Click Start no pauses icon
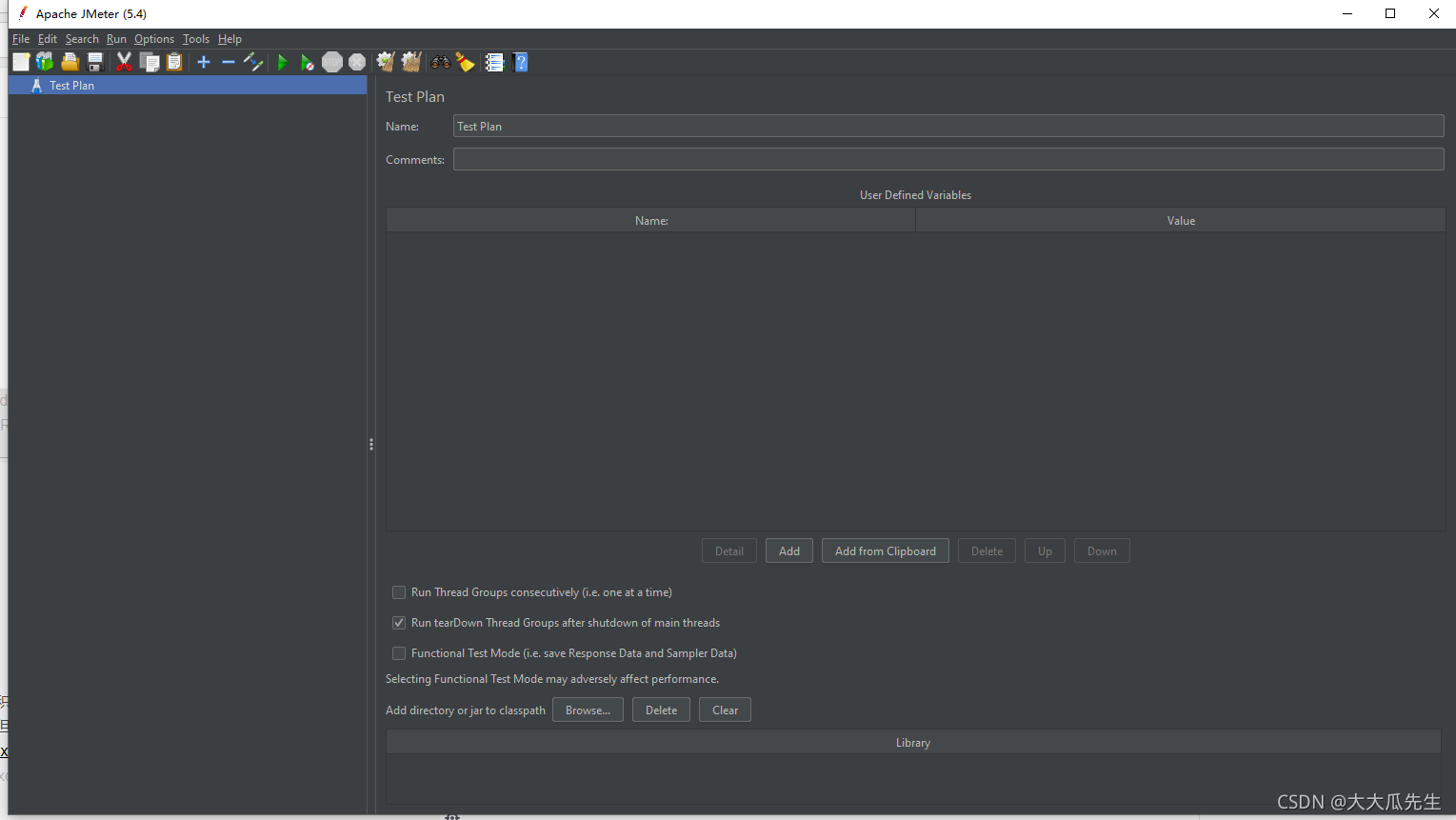This screenshot has width=1456, height=820. pyautogui.click(x=307, y=62)
